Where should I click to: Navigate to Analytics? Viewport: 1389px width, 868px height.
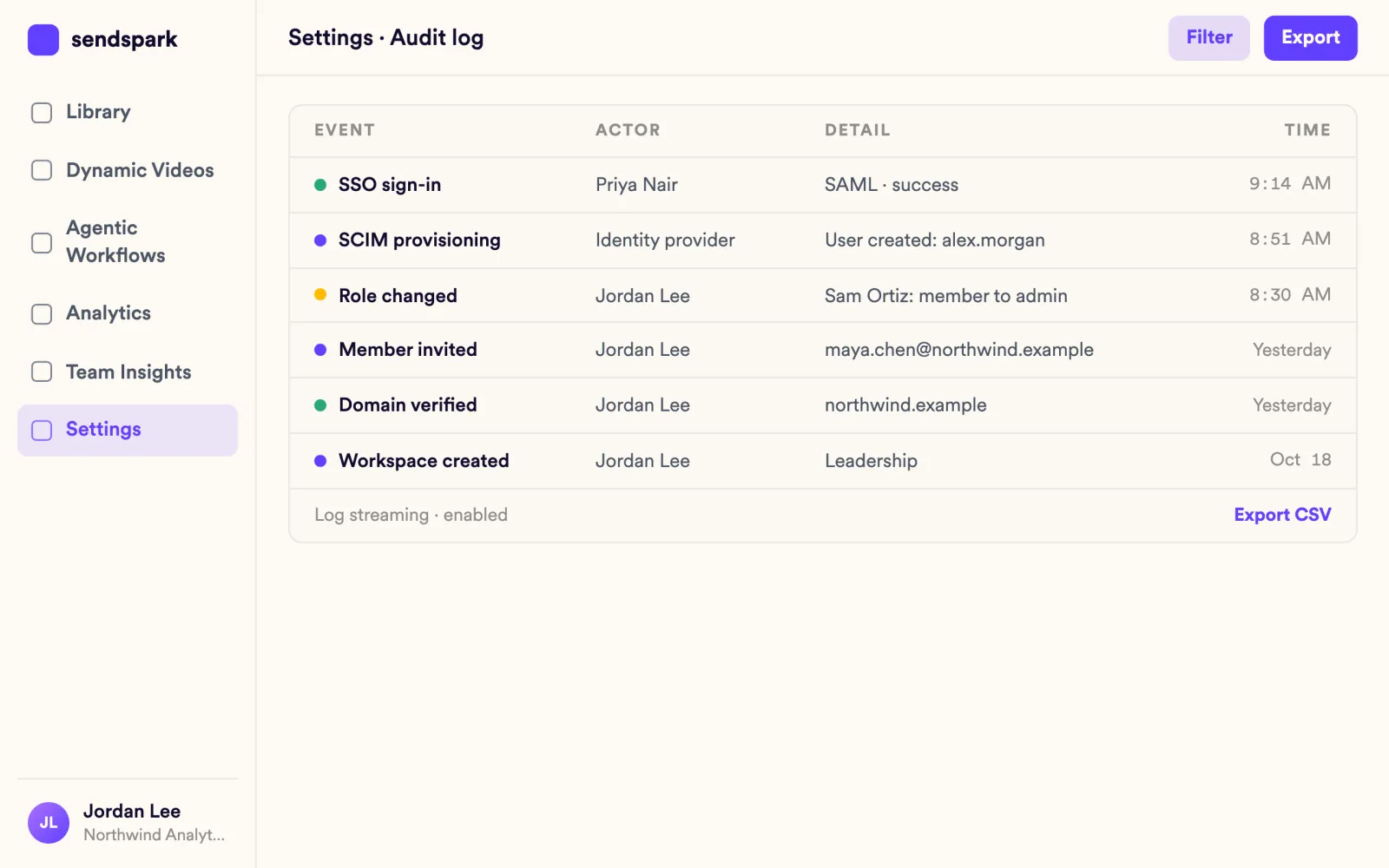click(128, 313)
